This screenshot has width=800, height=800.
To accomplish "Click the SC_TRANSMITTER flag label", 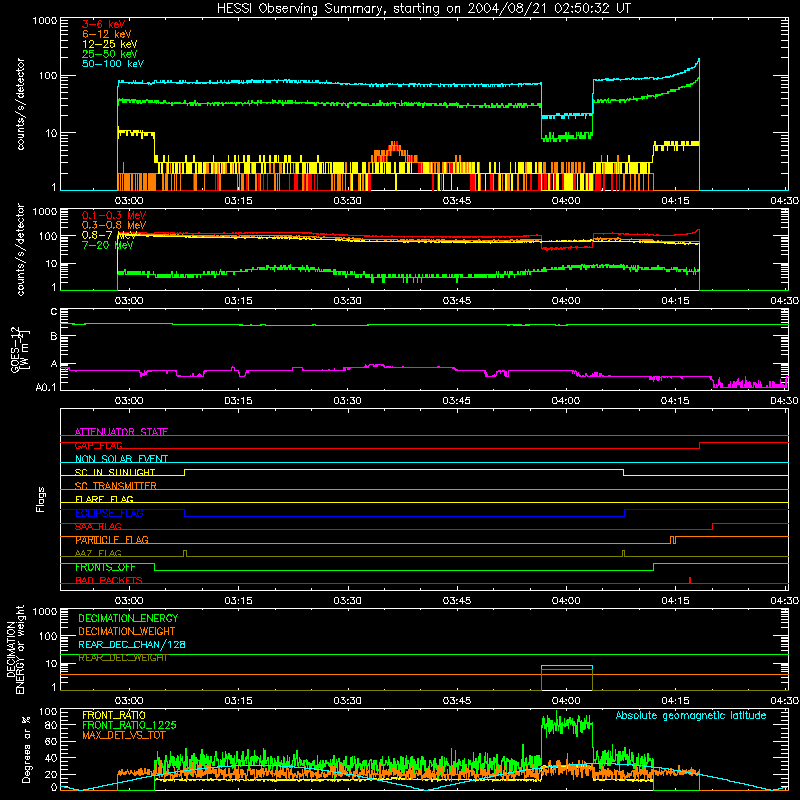I will (x=116, y=485).
